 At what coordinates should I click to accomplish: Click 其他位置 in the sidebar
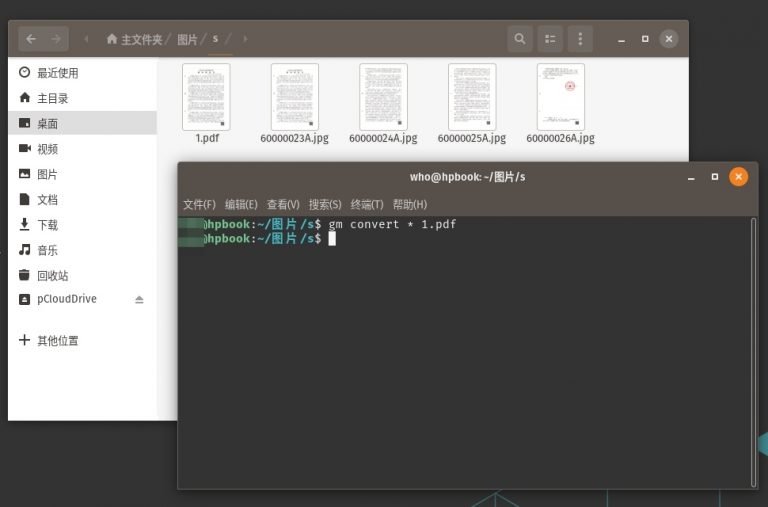(x=57, y=341)
